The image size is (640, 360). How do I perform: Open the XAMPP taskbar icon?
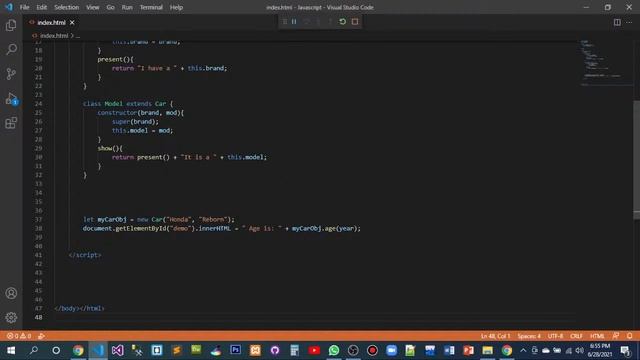coord(255,350)
